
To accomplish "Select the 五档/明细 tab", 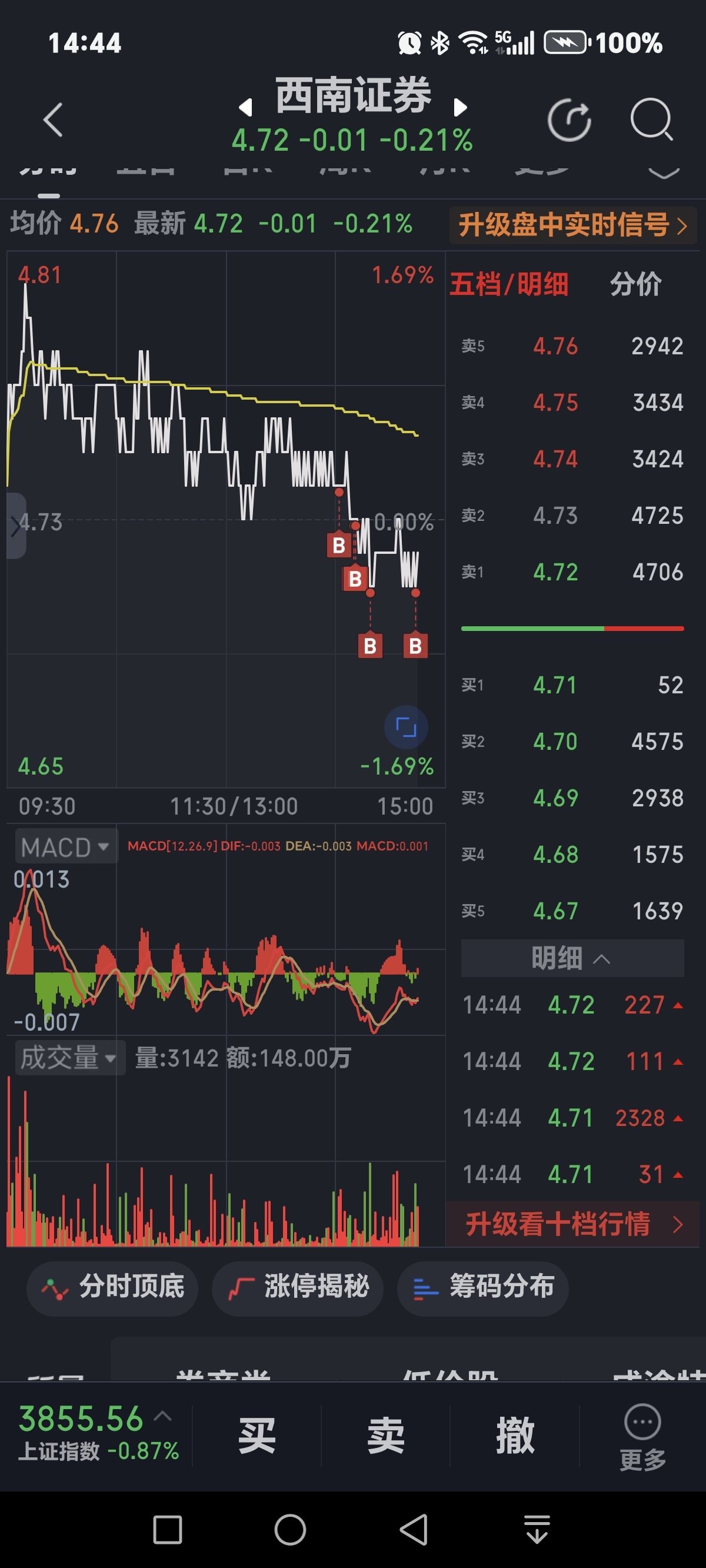I will tap(509, 284).
